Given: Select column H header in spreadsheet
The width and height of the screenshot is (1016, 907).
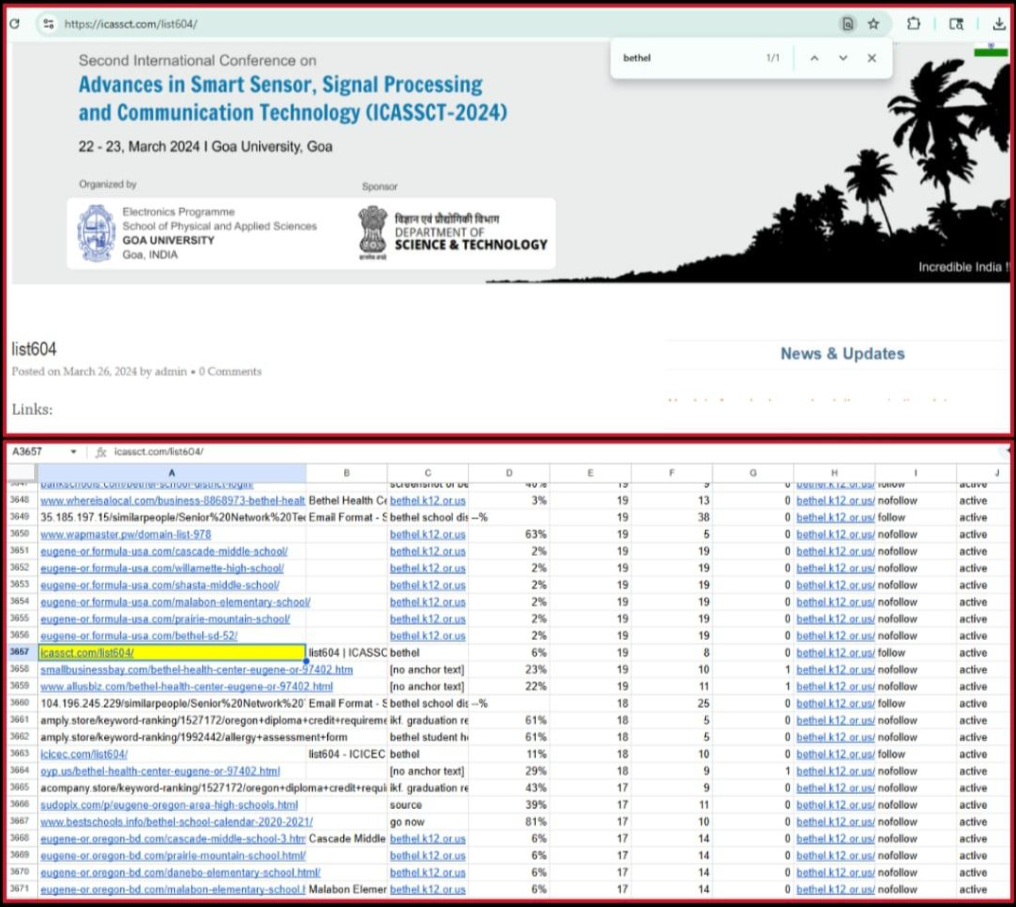Looking at the screenshot, I should 834,474.
